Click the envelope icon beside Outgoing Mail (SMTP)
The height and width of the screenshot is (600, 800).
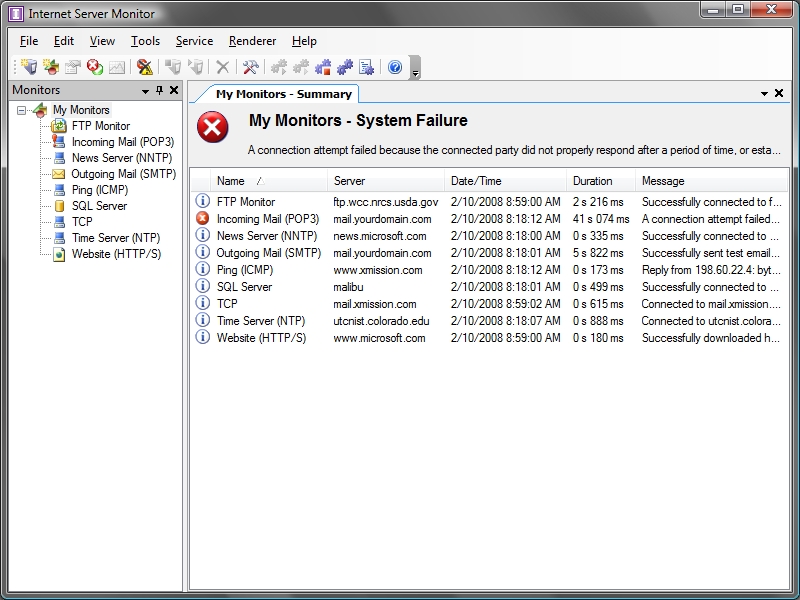point(60,174)
